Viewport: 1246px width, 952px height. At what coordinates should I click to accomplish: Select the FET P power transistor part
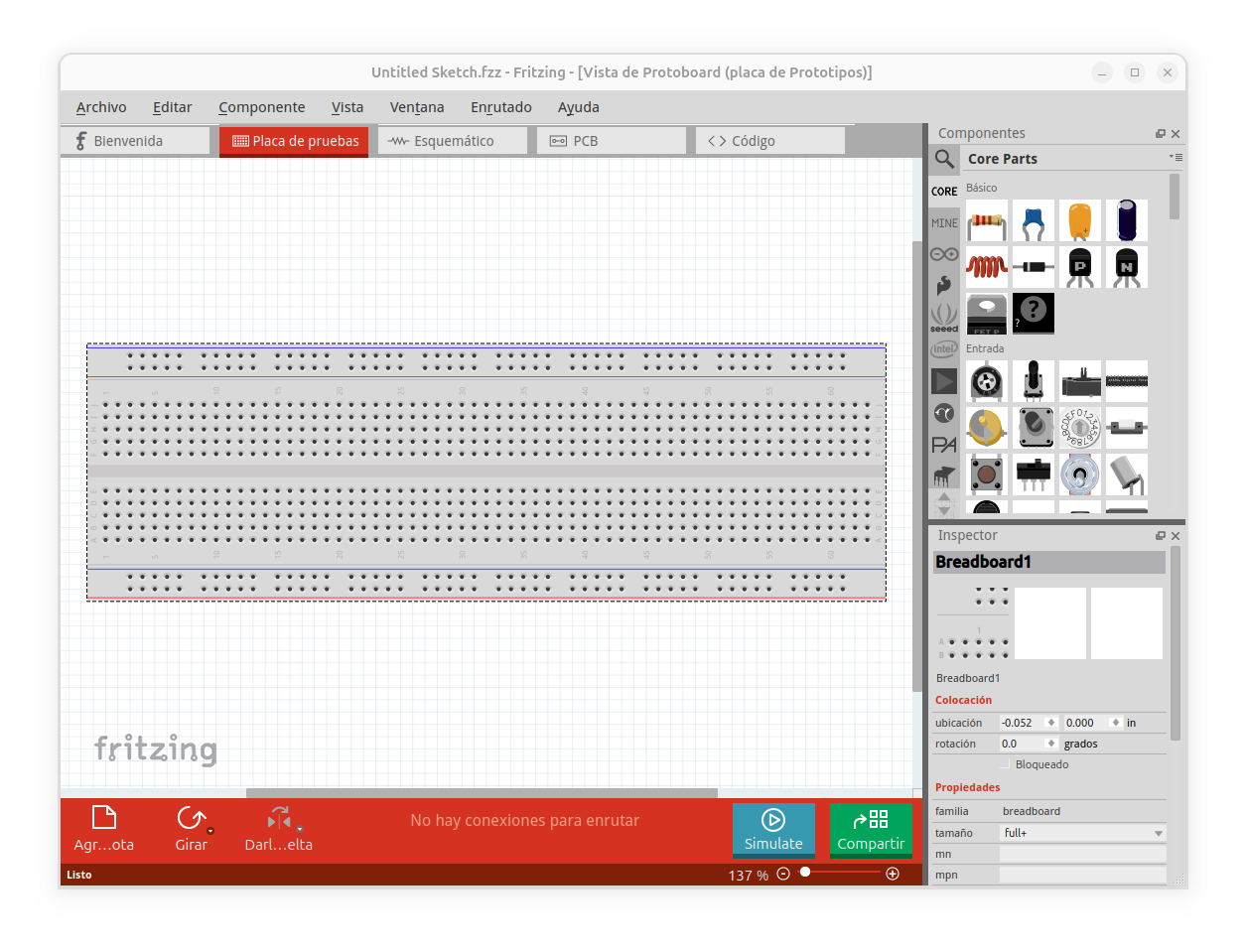pyautogui.click(x=986, y=314)
